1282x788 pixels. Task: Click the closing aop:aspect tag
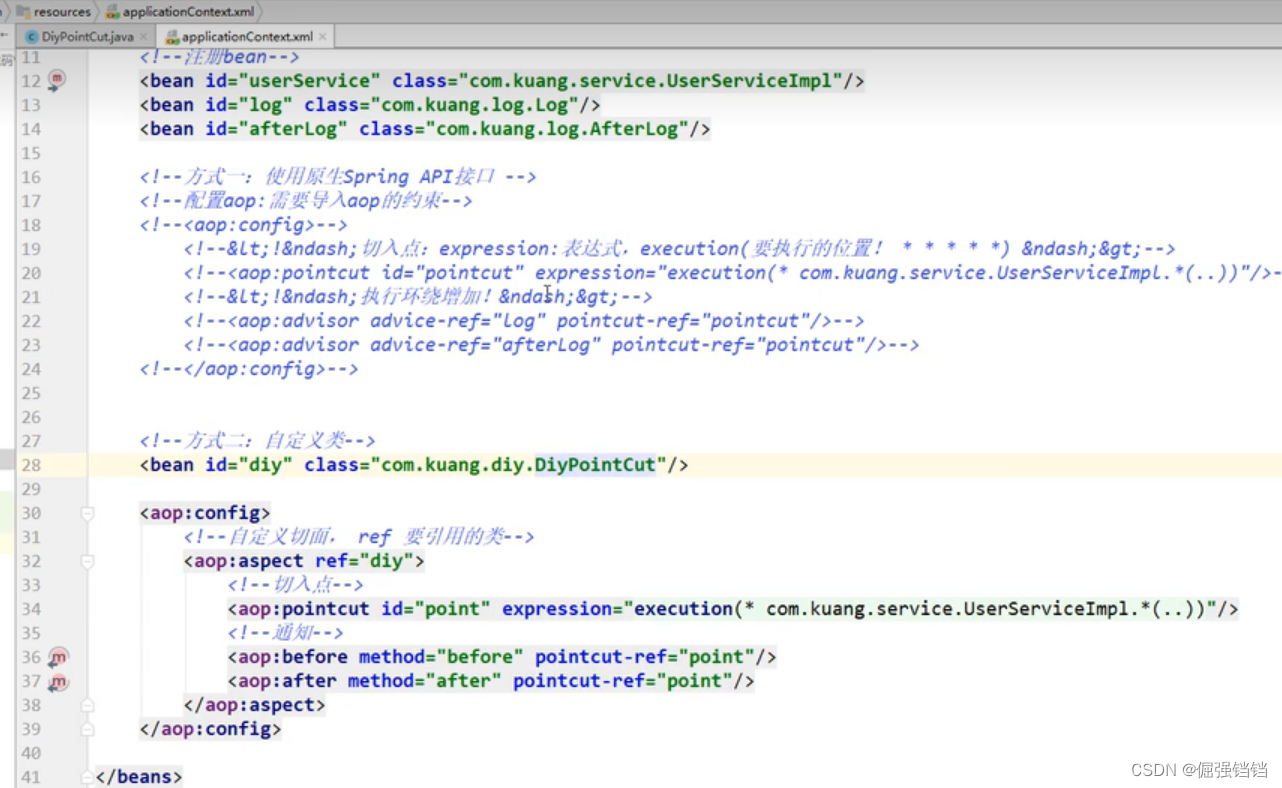(x=255, y=705)
